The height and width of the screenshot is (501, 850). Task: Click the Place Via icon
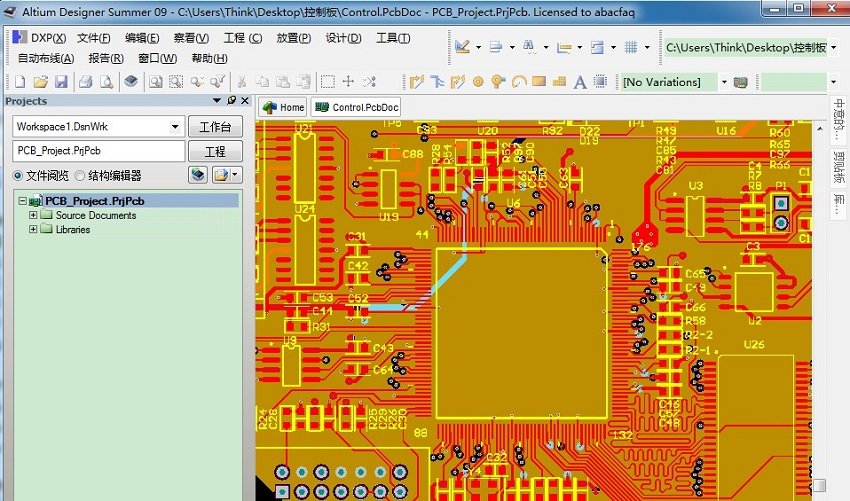[498, 82]
